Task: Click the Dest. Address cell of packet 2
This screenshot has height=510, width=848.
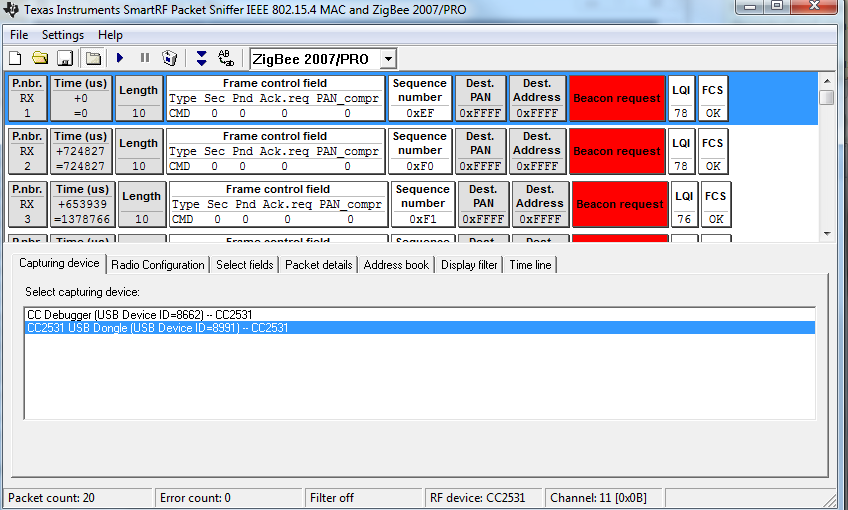Action: coord(537,151)
